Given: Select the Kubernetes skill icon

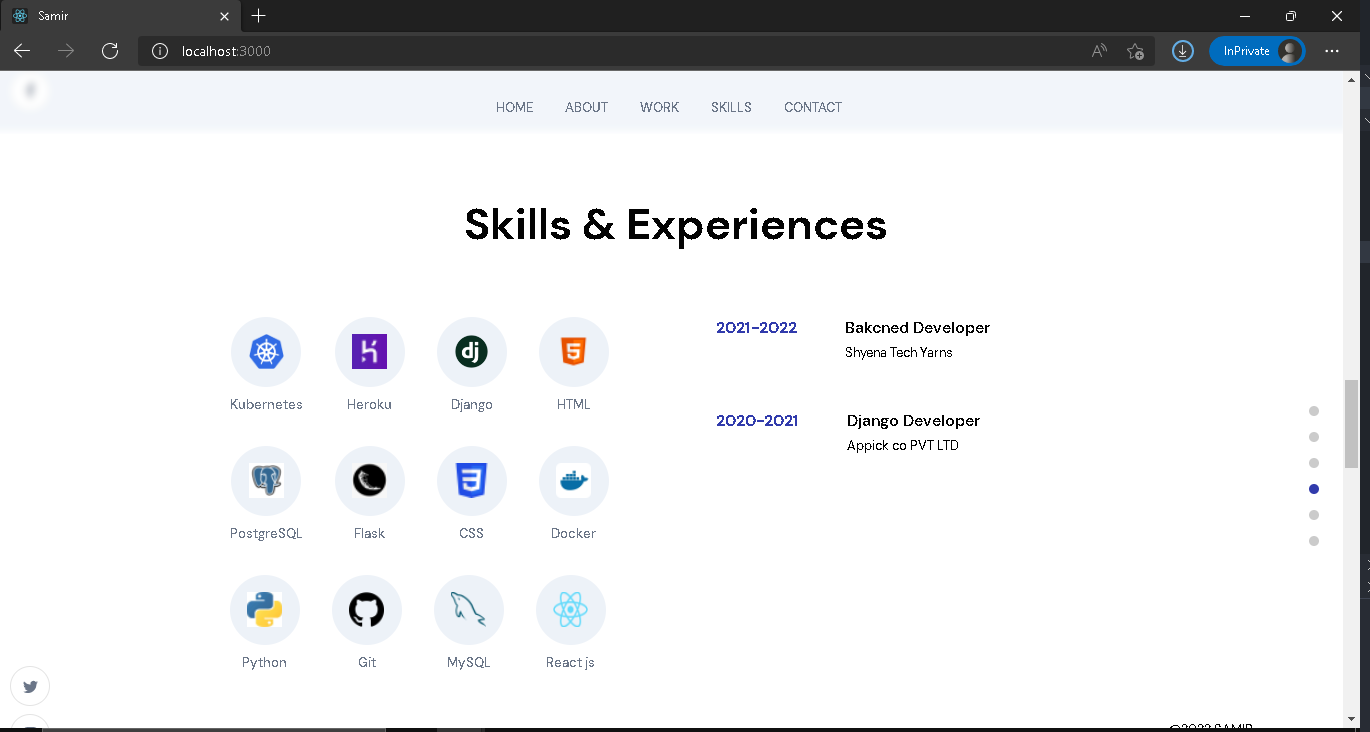Looking at the screenshot, I should [x=265, y=351].
